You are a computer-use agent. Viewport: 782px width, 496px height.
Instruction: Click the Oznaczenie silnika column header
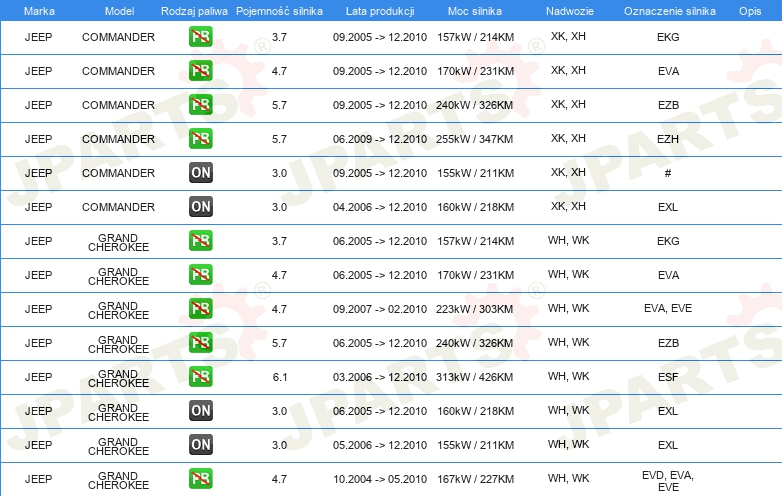point(670,11)
